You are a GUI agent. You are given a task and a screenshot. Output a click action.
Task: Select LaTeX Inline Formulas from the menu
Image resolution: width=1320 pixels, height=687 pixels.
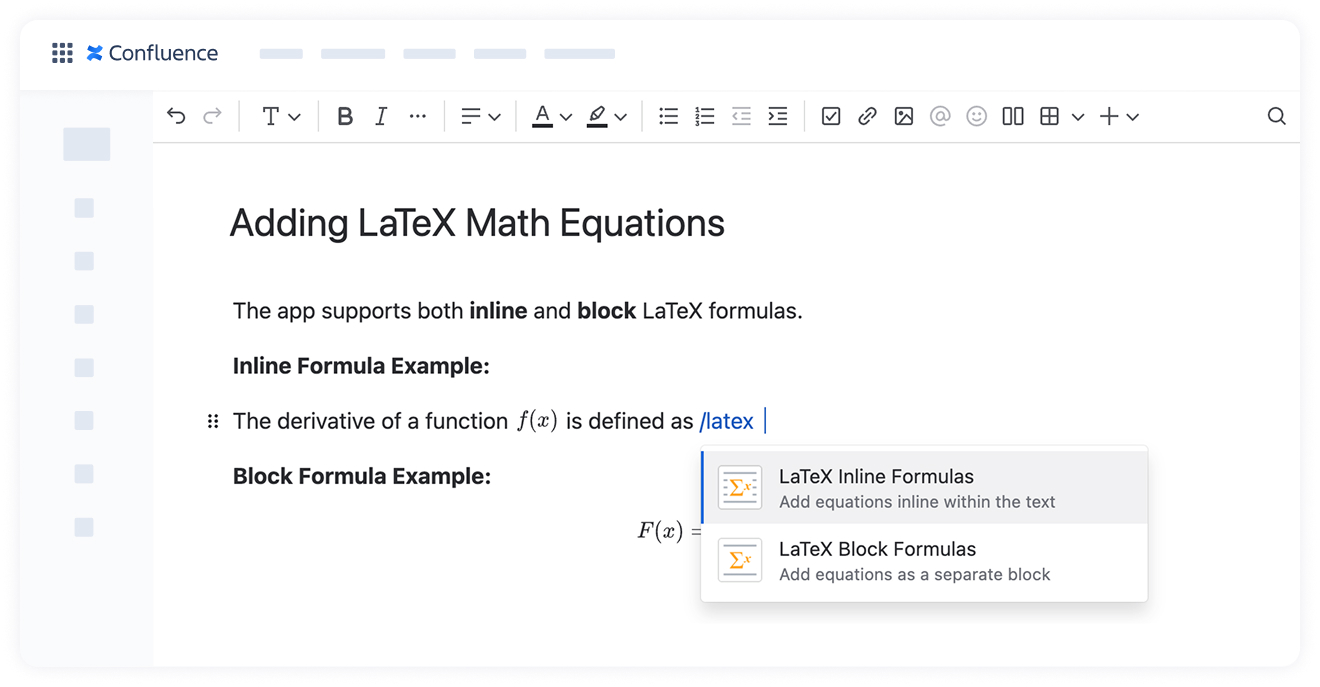point(876,487)
